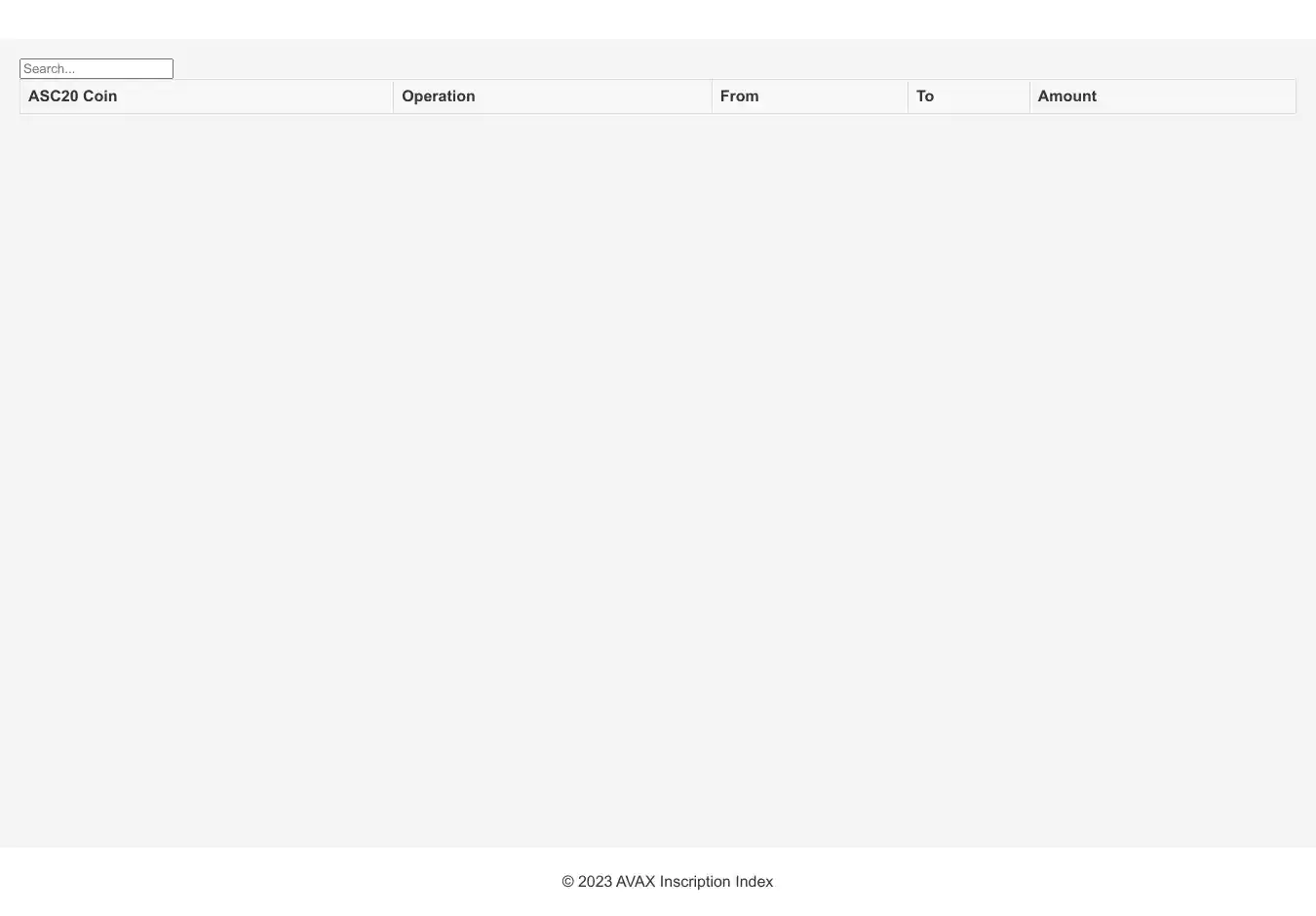This screenshot has height=916, width=1316.
Task: Click the 2023 AVAX Inscription Index footer text
Action: pos(667,881)
